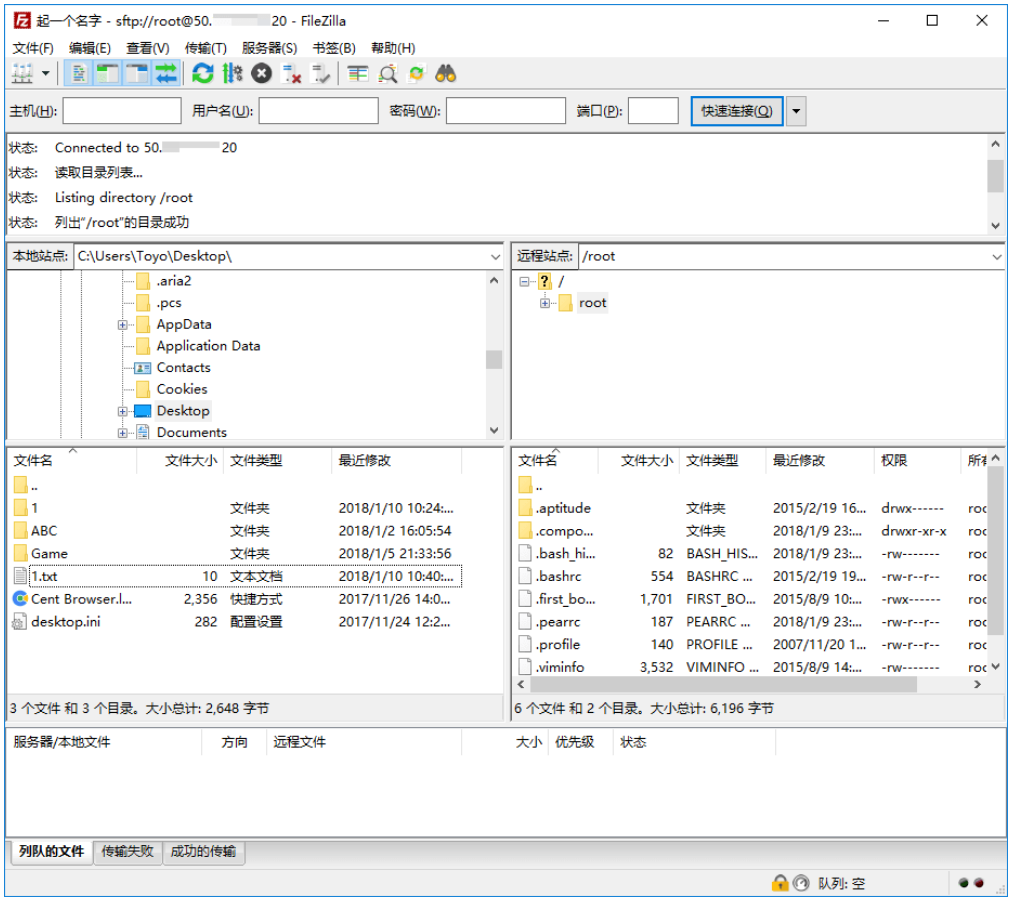Click the 端口(P) port input field
The height and width of the screenshot is (902, 1010).
[653, 111]
